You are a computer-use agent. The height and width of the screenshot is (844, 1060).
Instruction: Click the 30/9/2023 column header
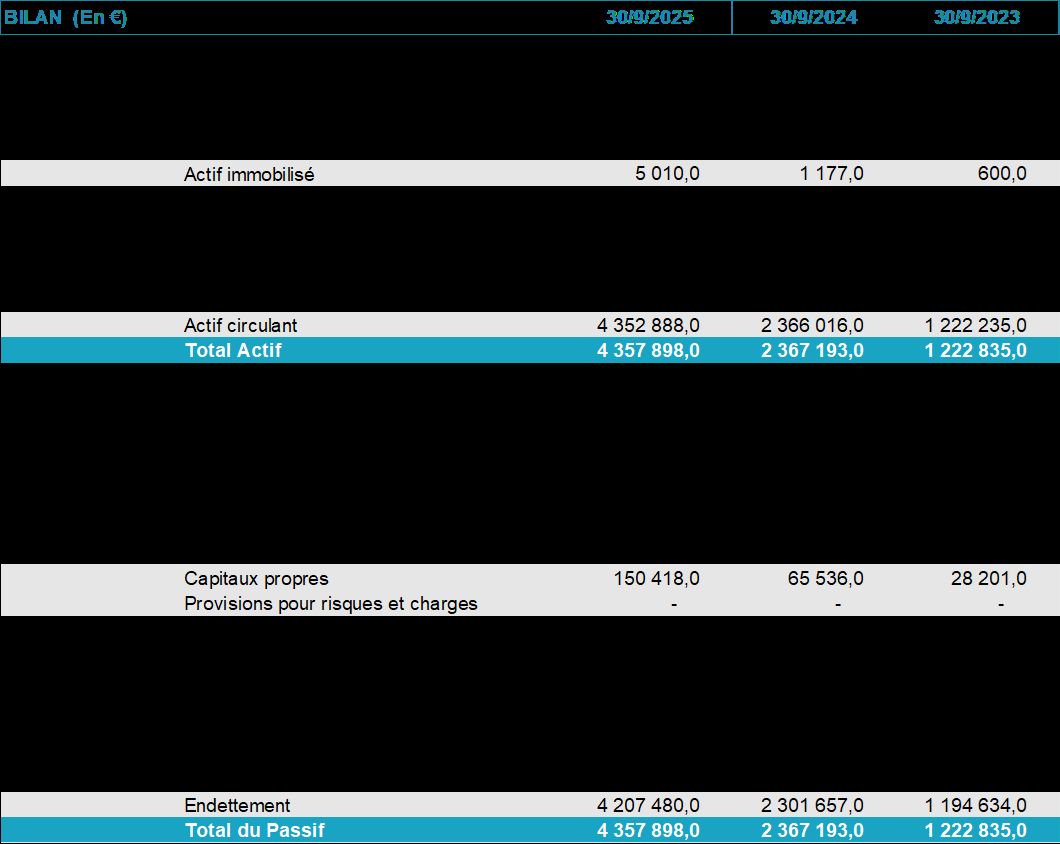[x=977, y=18]
